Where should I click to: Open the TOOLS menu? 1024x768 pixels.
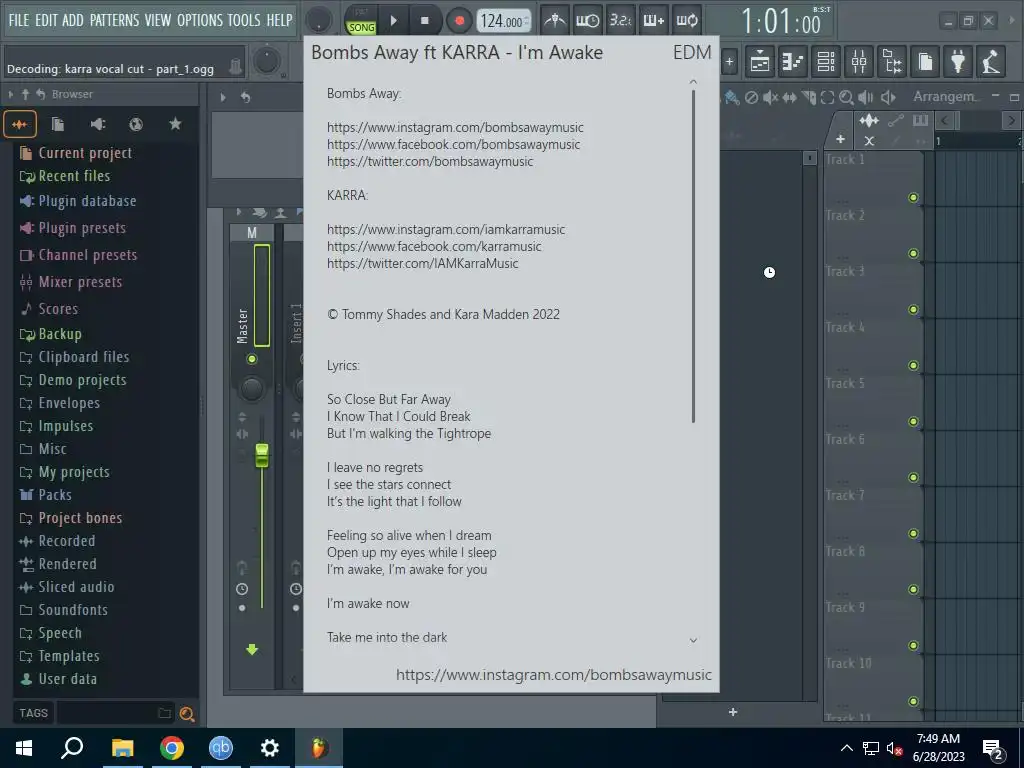click(244, 20)
